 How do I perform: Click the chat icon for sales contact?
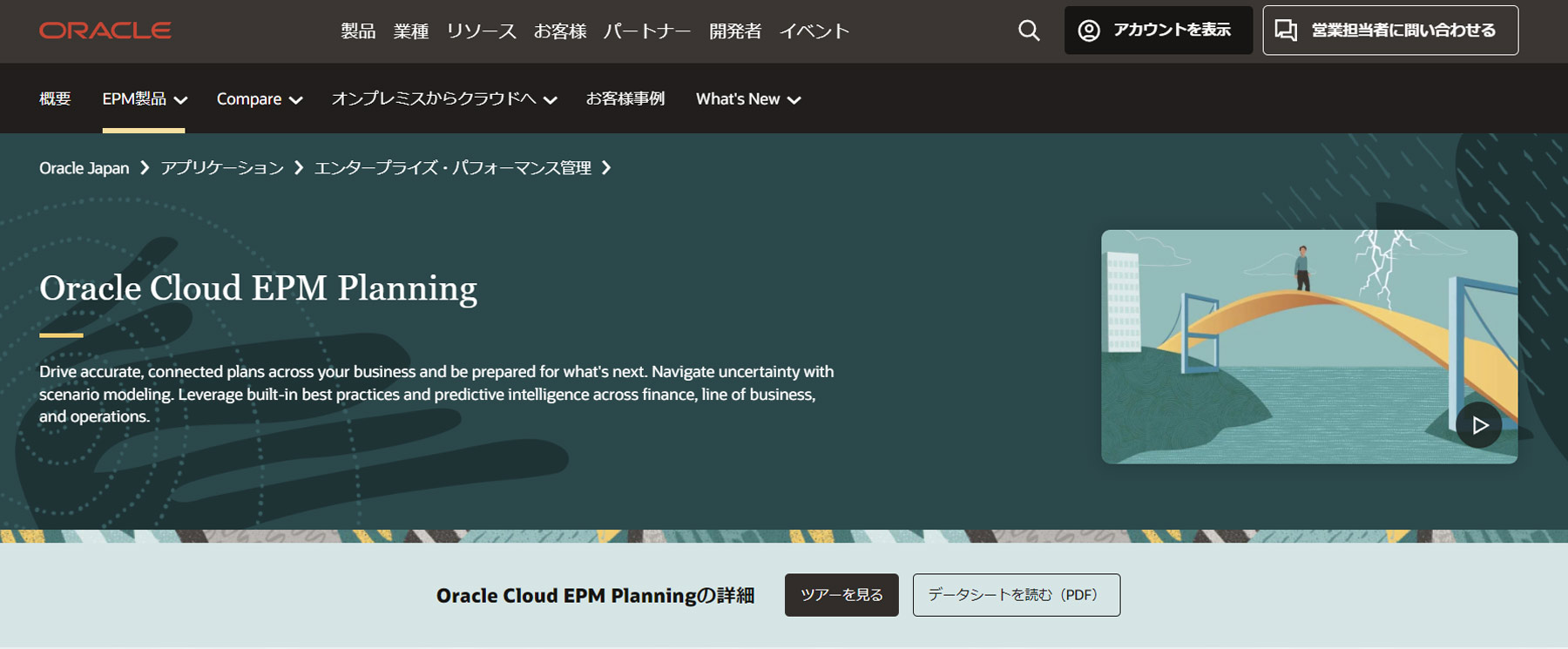point(1286,30)
